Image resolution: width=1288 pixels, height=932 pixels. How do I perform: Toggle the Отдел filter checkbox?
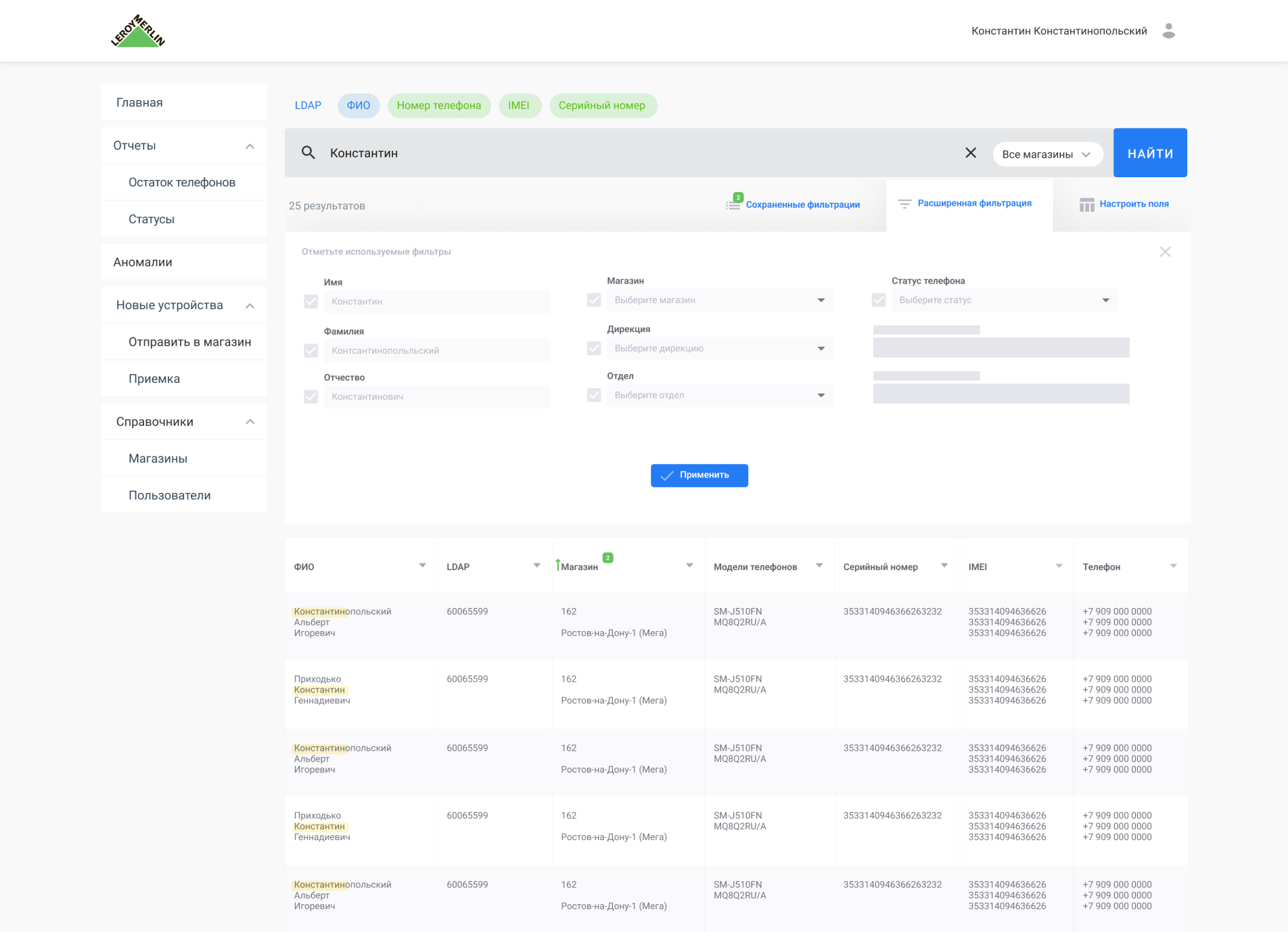(594, 395)
